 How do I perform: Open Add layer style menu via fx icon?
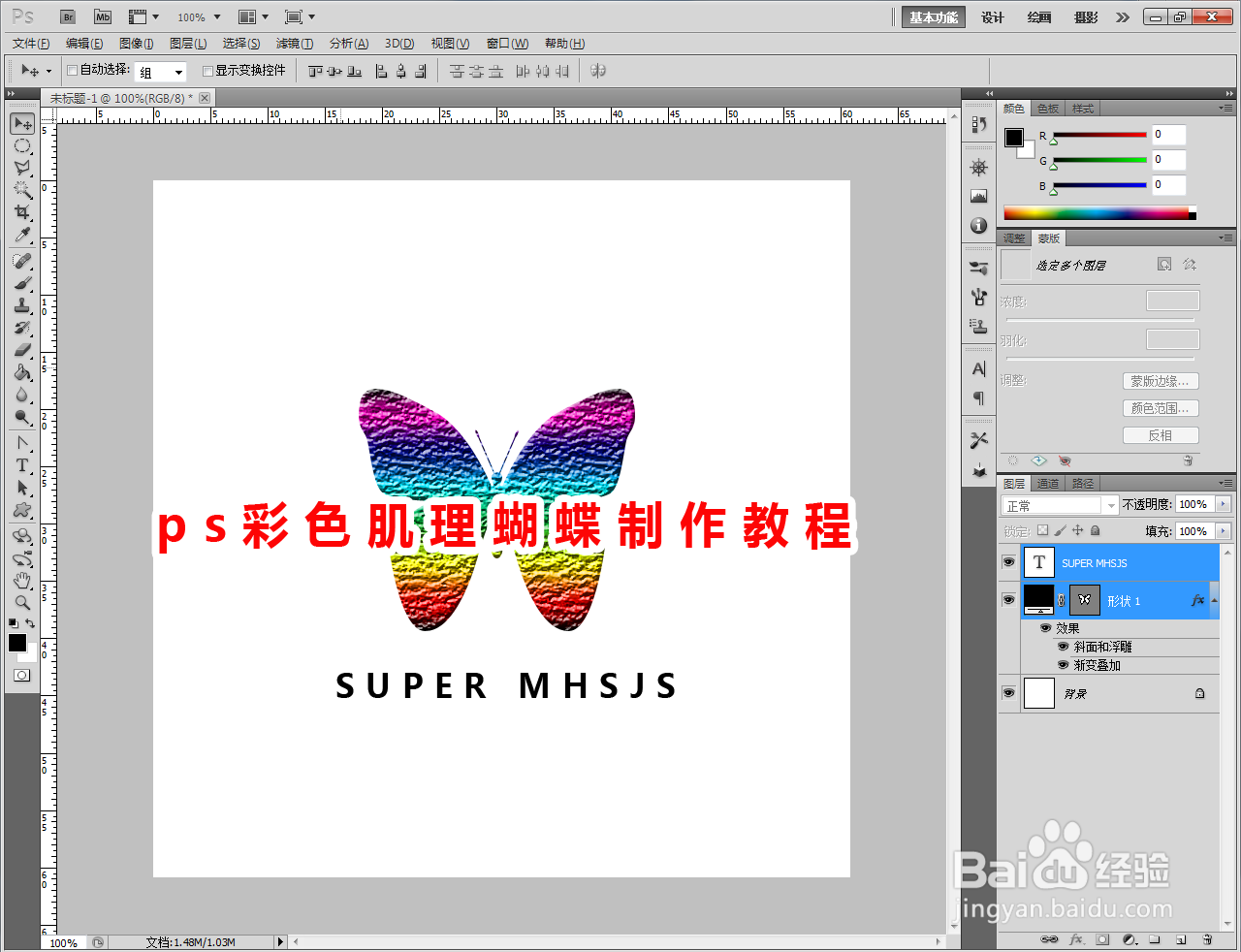1076,939
